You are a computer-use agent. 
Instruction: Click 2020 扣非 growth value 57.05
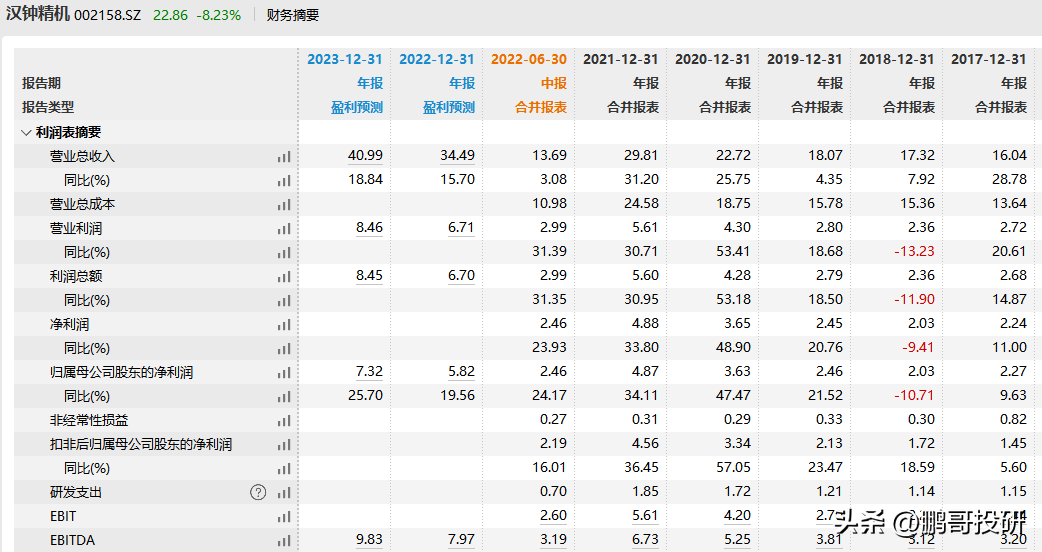coord(734,467)
